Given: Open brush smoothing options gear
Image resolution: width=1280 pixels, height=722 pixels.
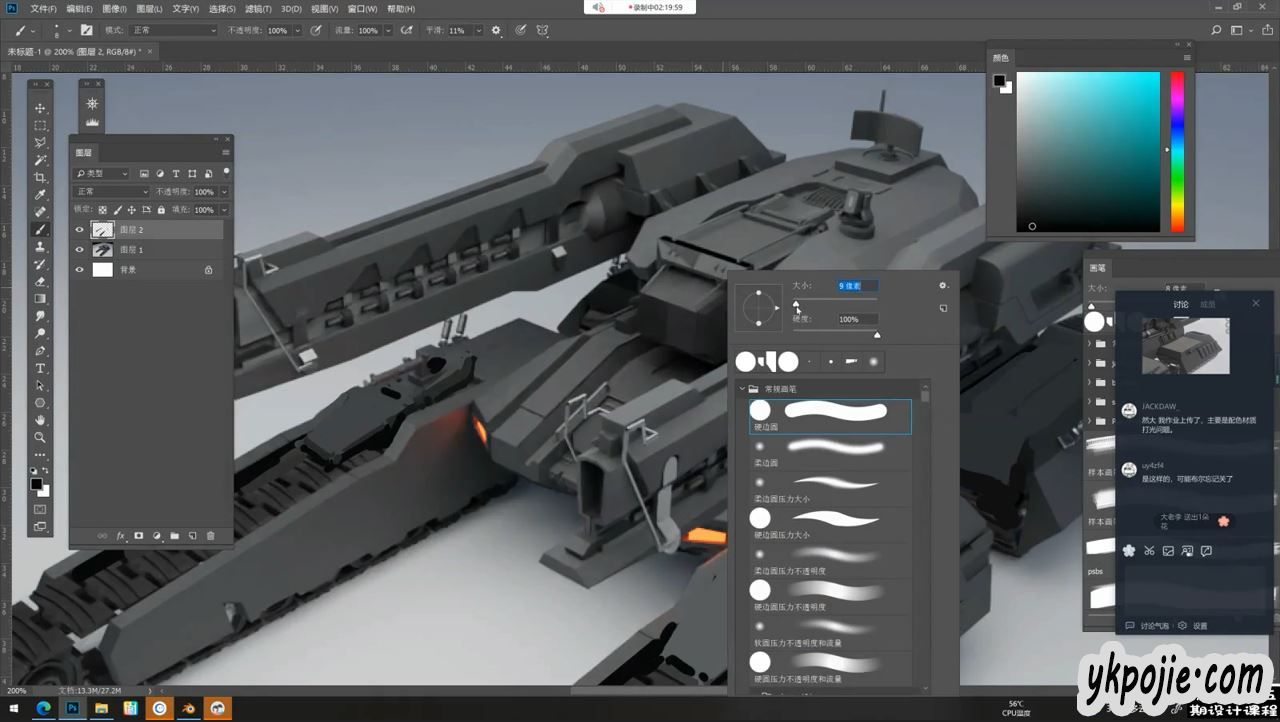Looking at the screenshot, I should (x=496, y=31).
